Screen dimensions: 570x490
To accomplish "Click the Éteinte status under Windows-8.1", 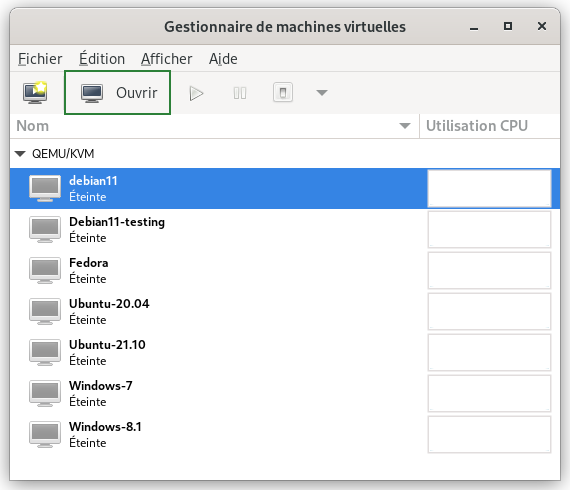I will 88,442.
